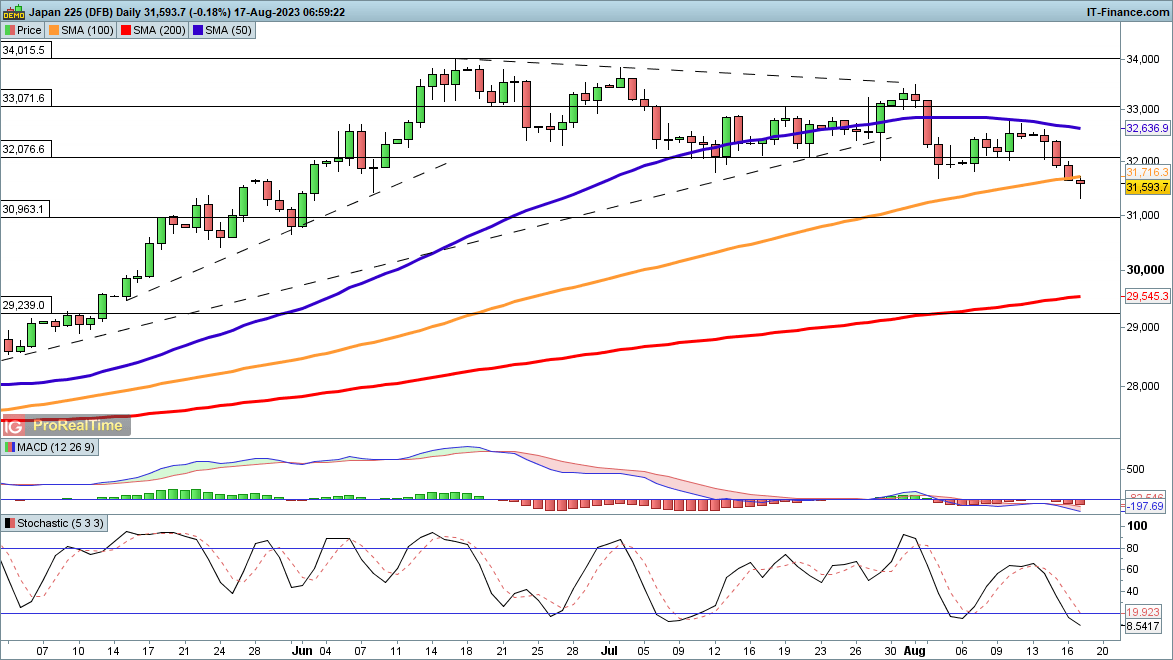Click the SMA 50 value tag 32,636.9
The height and width of the screenshot is (660, 1173).
[1147, 128]
